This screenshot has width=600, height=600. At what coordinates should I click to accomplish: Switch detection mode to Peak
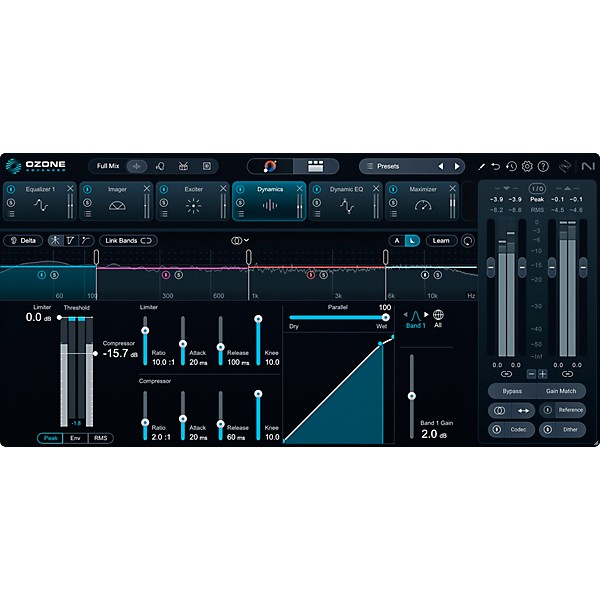click(x=50, y=438)
